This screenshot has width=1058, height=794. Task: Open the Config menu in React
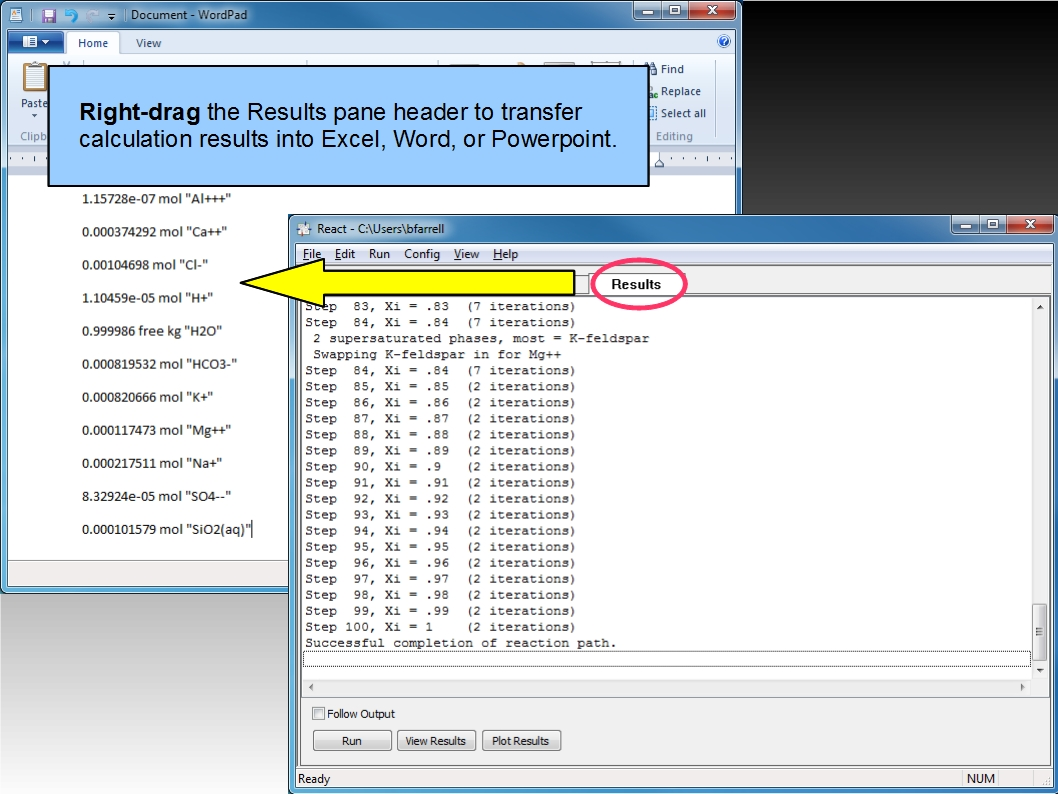point(422,254)
